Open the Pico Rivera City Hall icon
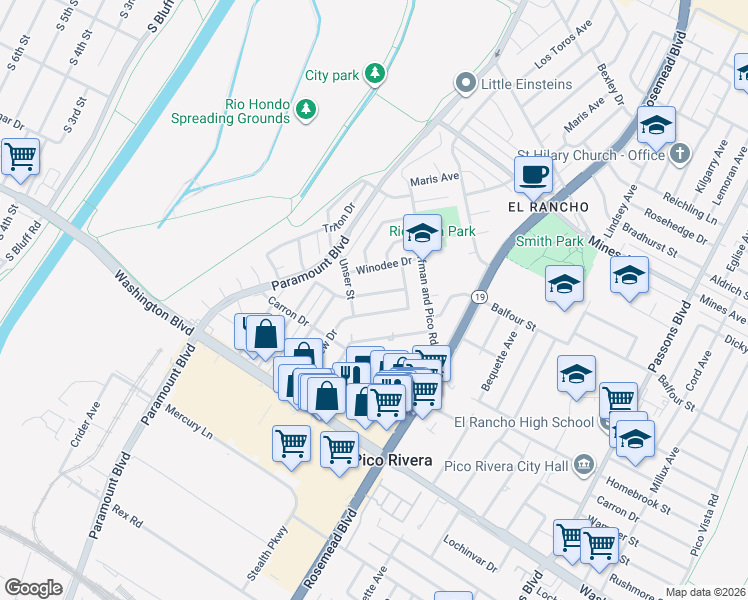The image size is (748, 600). click(x=584, y=464)
